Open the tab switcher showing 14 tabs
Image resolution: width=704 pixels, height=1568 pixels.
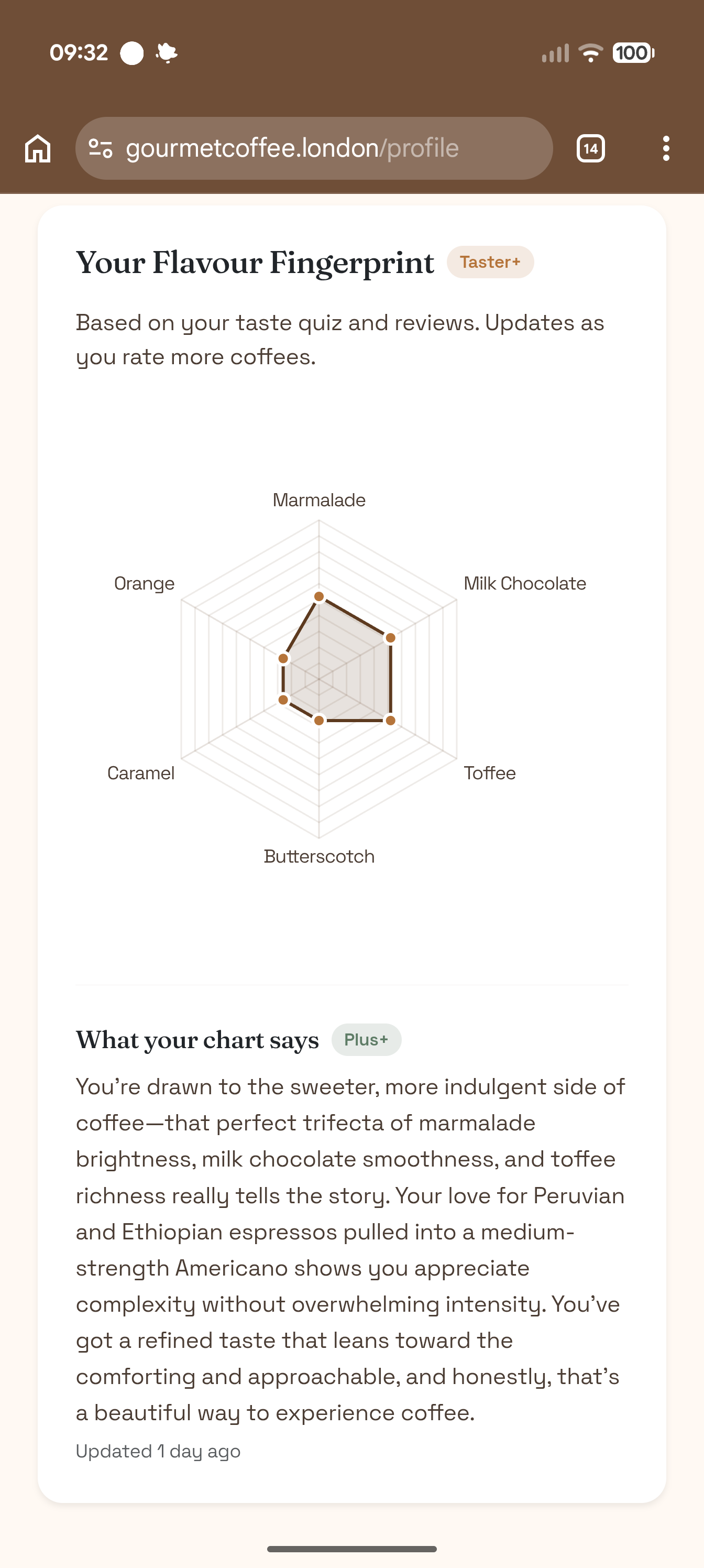(x=590, y=147)
